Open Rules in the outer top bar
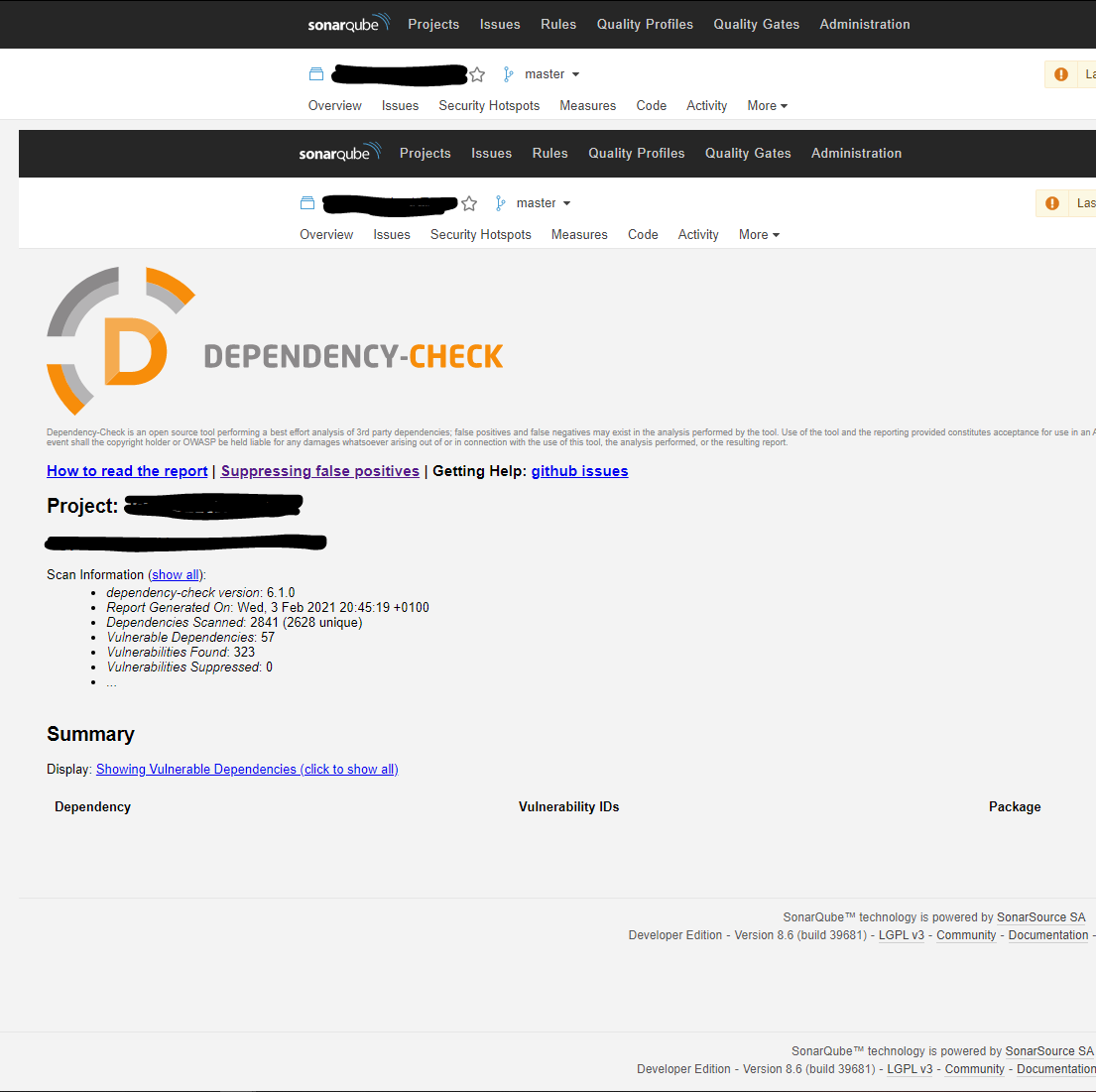 (558, 24)
